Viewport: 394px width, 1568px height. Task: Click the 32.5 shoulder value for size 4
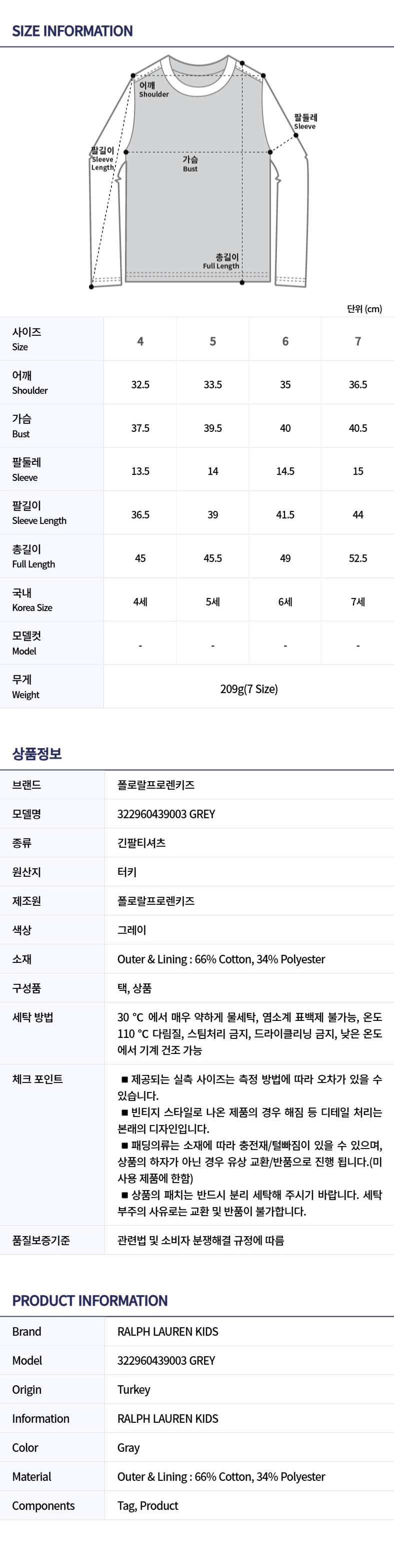pyautogui.click(x=140, y=385)
